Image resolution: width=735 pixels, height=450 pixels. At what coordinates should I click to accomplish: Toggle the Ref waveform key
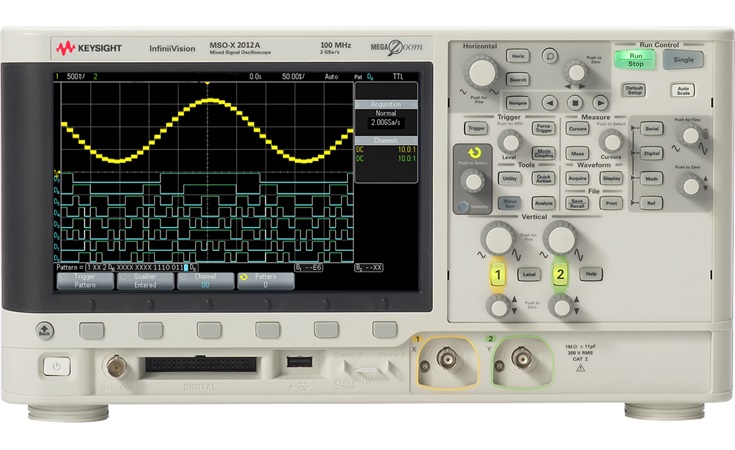pos(652,203)
